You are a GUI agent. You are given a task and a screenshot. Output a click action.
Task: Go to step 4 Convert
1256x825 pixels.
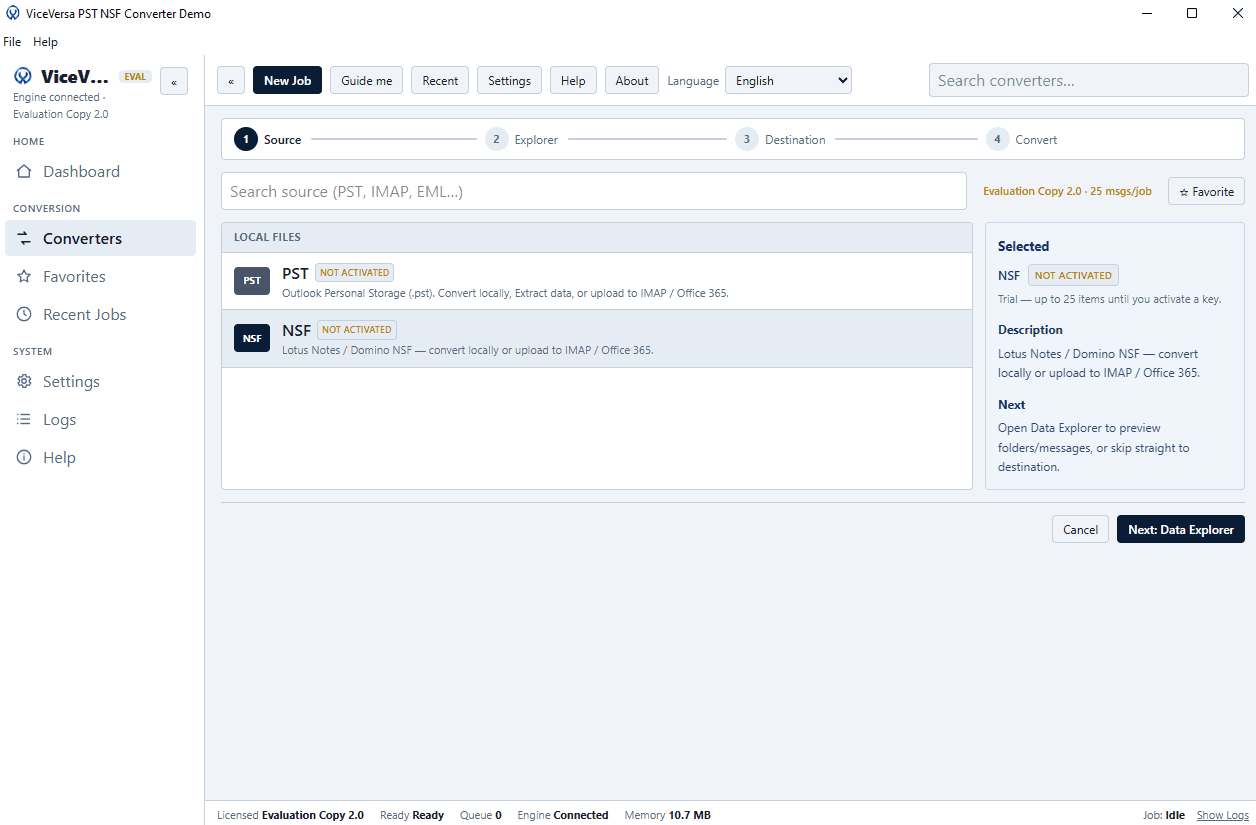1021,140
